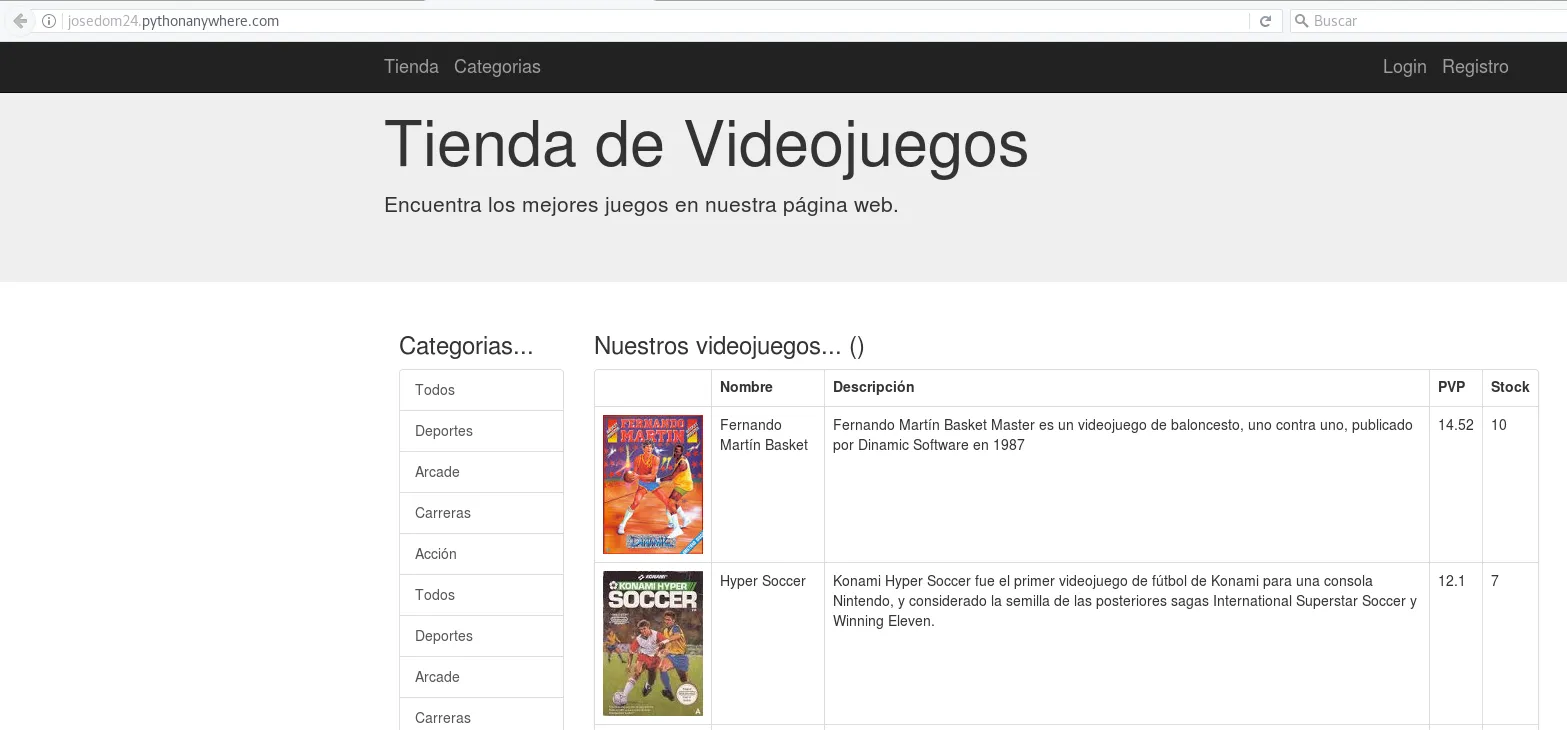Click the browser back arrow button
This screenshot has width=1567, height=730.
pos(20,21)
